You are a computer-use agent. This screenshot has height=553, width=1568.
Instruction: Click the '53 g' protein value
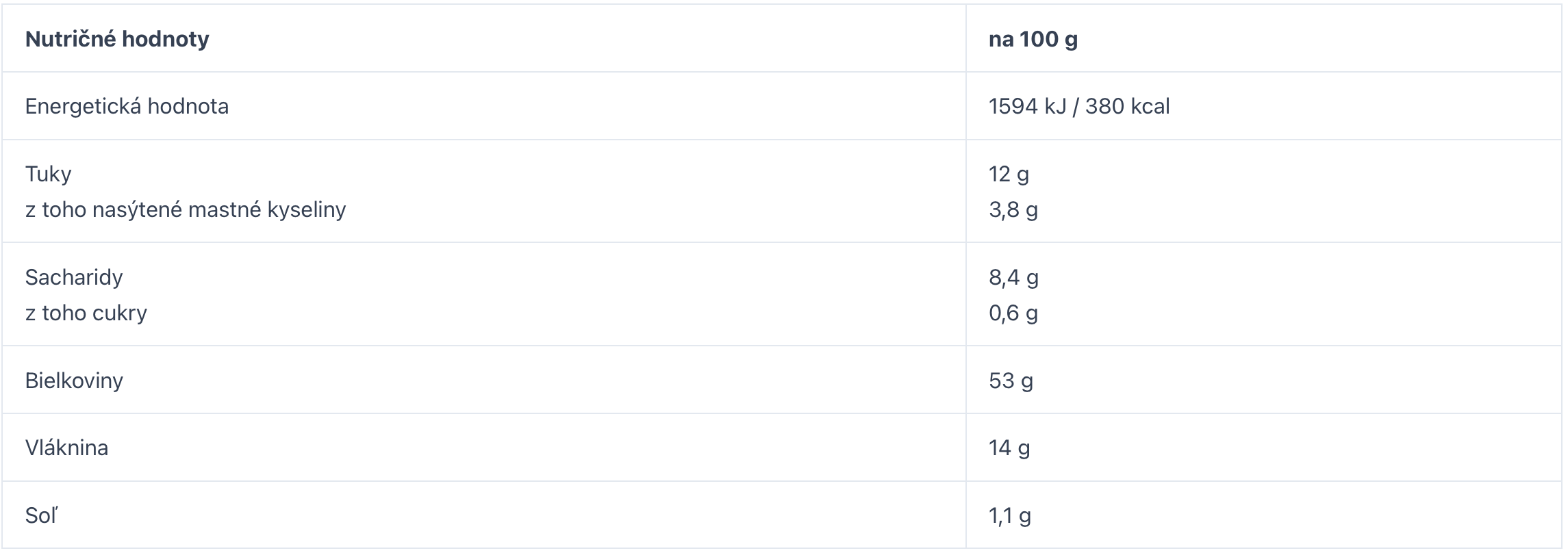click(x=1011, y=380)
